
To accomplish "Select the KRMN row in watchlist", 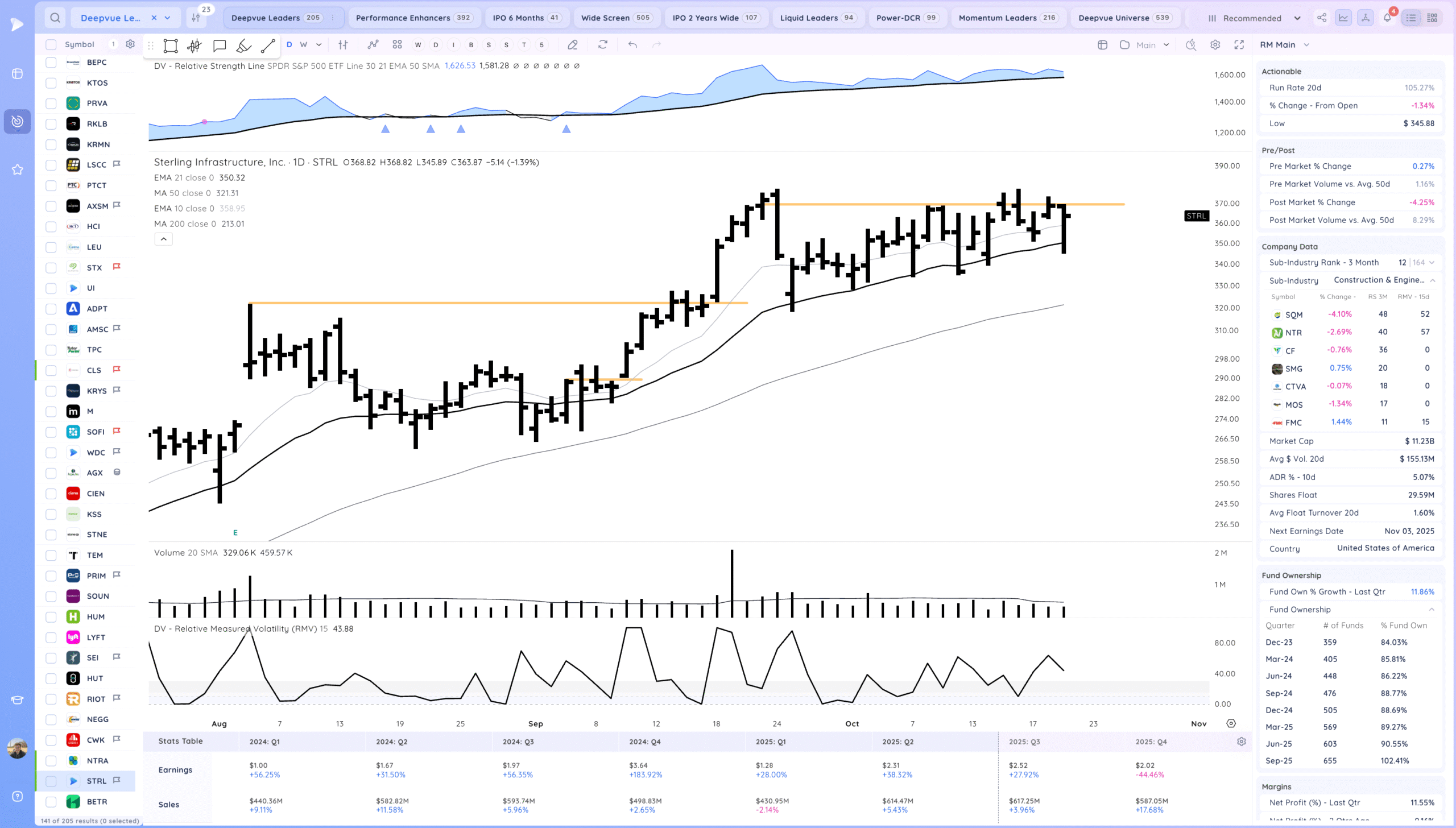I will pyautogui.click(x=98, y=144).
